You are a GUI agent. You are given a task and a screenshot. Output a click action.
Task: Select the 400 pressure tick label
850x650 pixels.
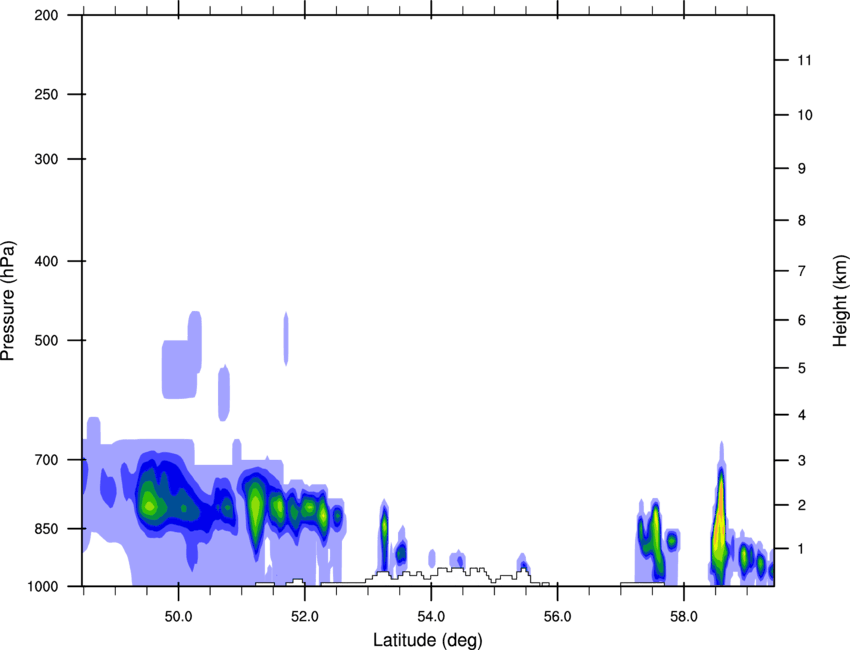[x=46, y=261]
